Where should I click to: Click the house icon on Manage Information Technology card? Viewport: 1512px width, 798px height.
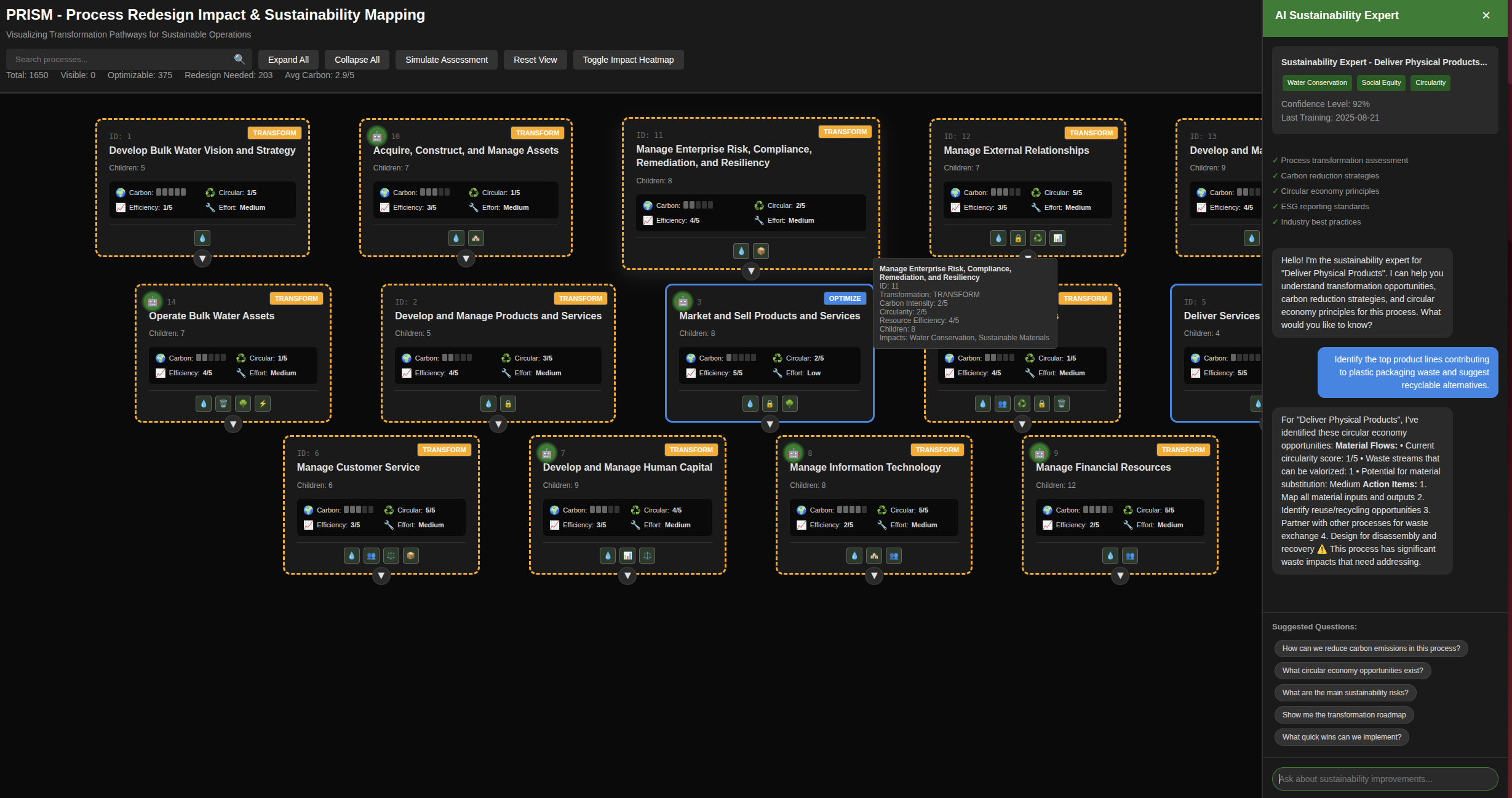click(874, 556)
